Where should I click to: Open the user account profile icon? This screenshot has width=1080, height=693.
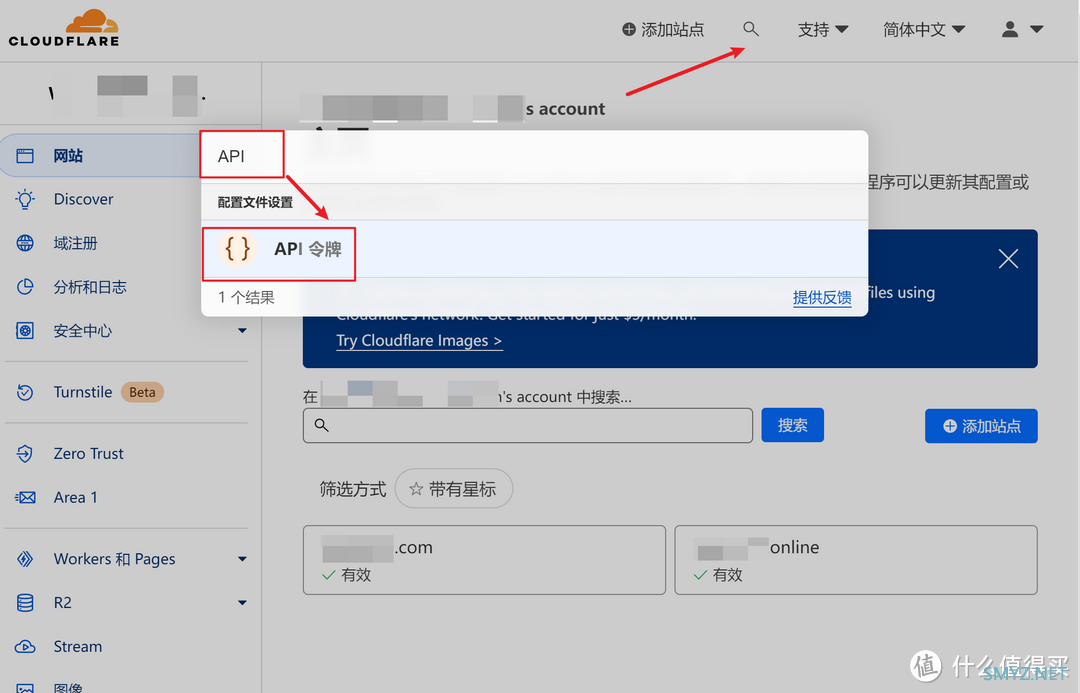tap(1010, 29)
